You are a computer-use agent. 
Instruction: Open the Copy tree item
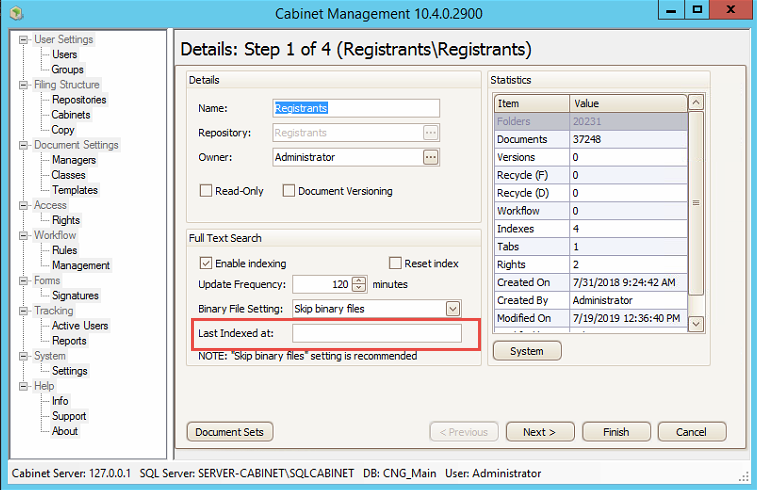(x=63, y=129)
